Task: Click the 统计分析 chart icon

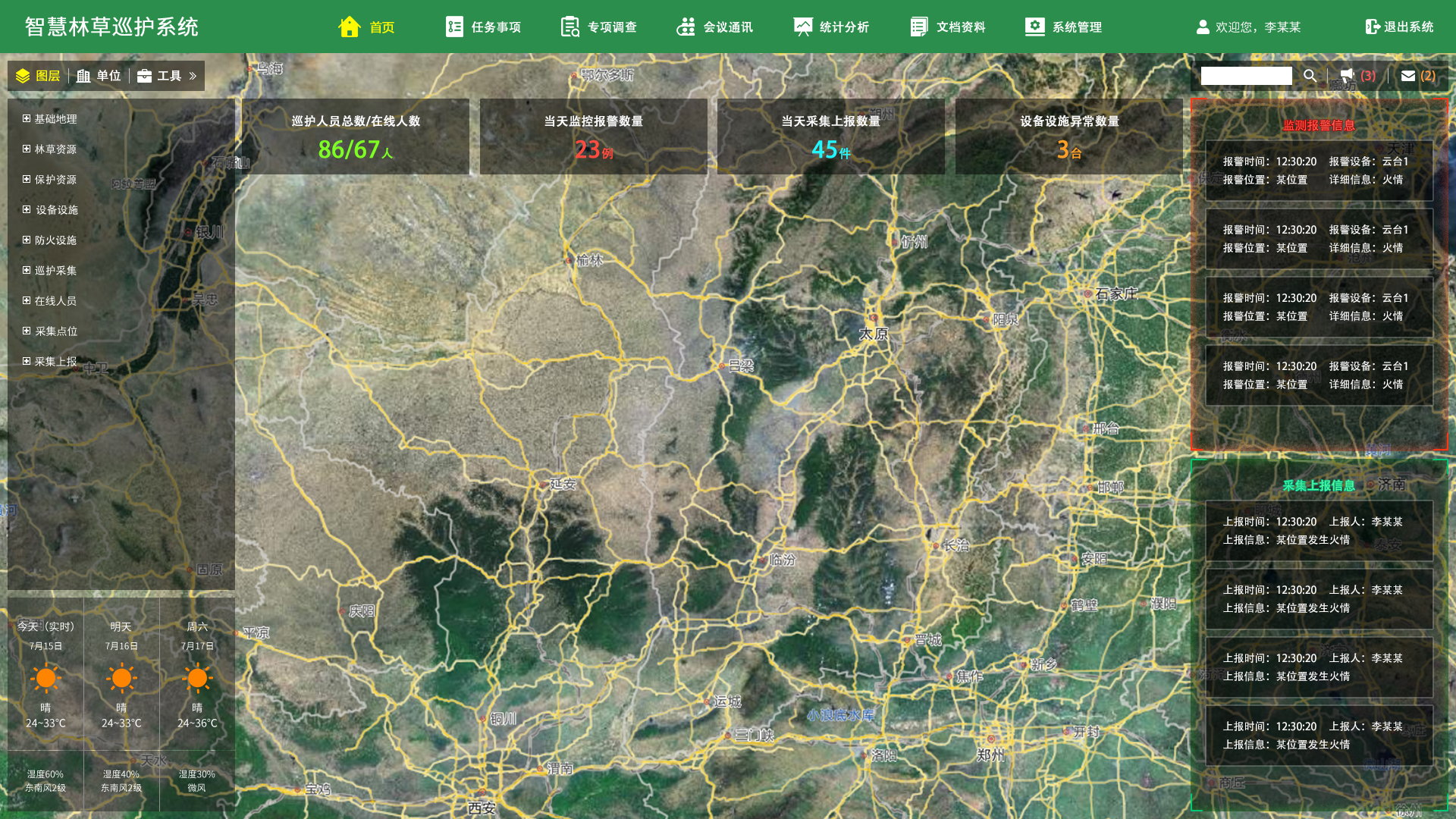Action: (x=802, y=27)
